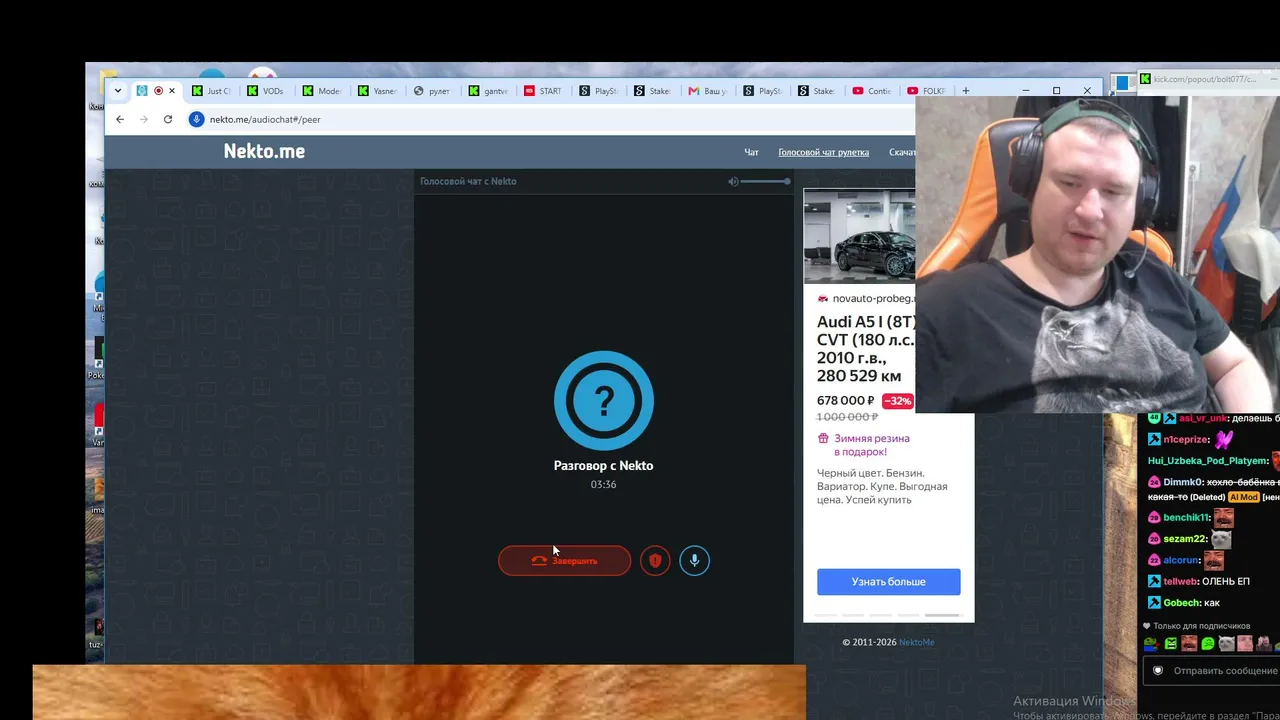This screenshot has width=1280, height=720.
Task: Switch to the START tab
Action: click(543, 91)
